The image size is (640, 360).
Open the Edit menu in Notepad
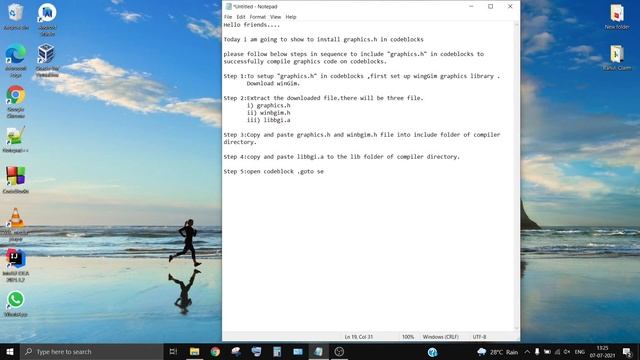[241, 17]
